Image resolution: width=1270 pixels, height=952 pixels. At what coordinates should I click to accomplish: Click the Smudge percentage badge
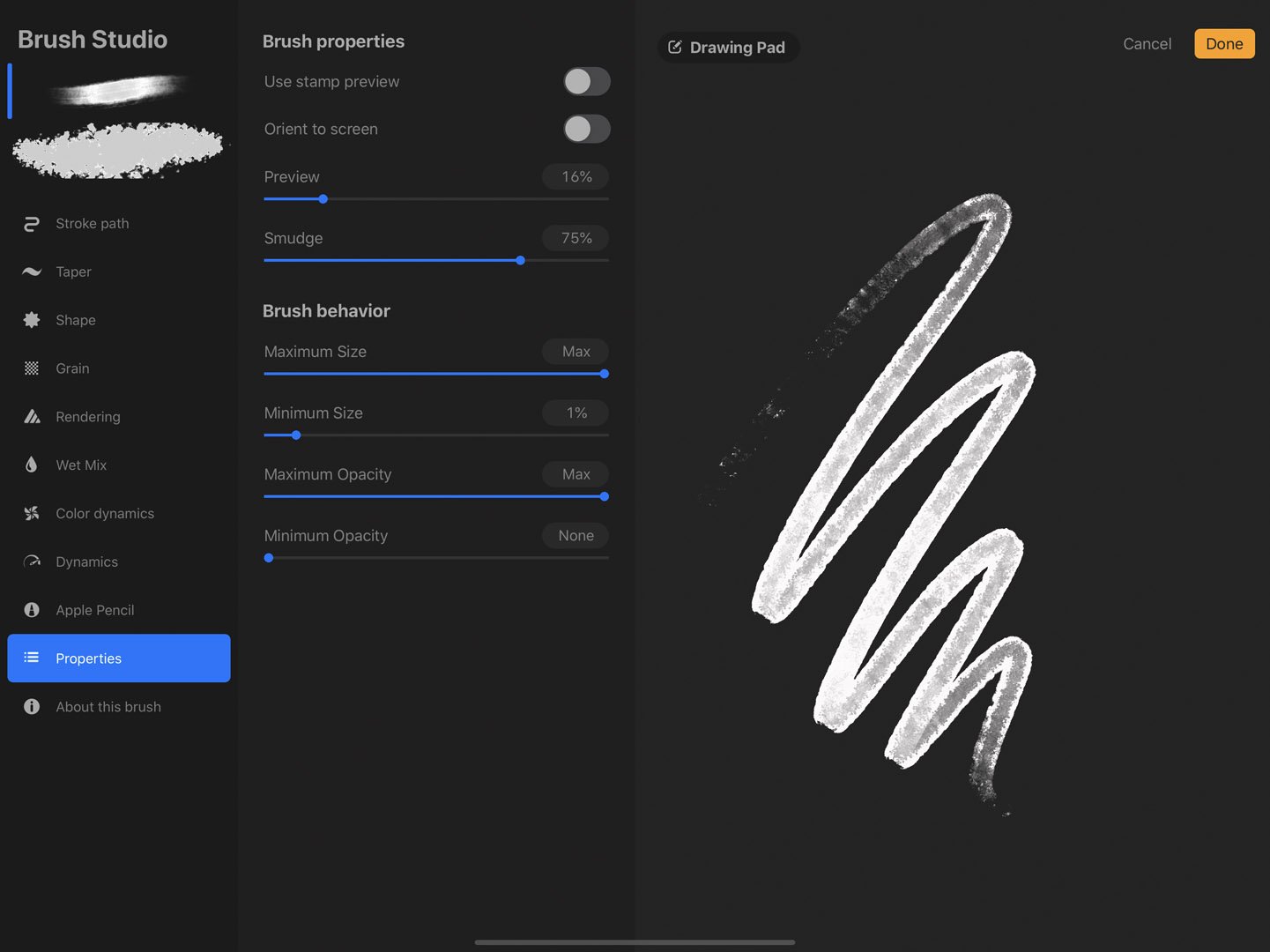(575, 238)
